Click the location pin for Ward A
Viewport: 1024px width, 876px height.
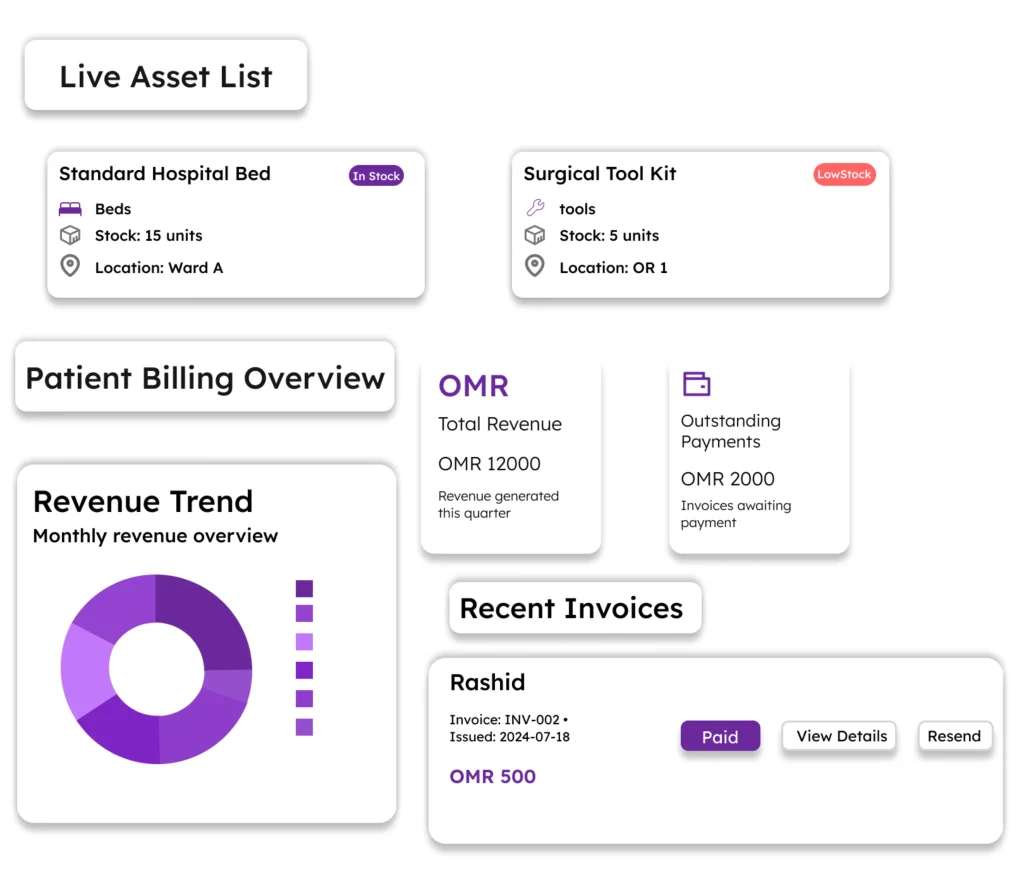pos(68,266)
